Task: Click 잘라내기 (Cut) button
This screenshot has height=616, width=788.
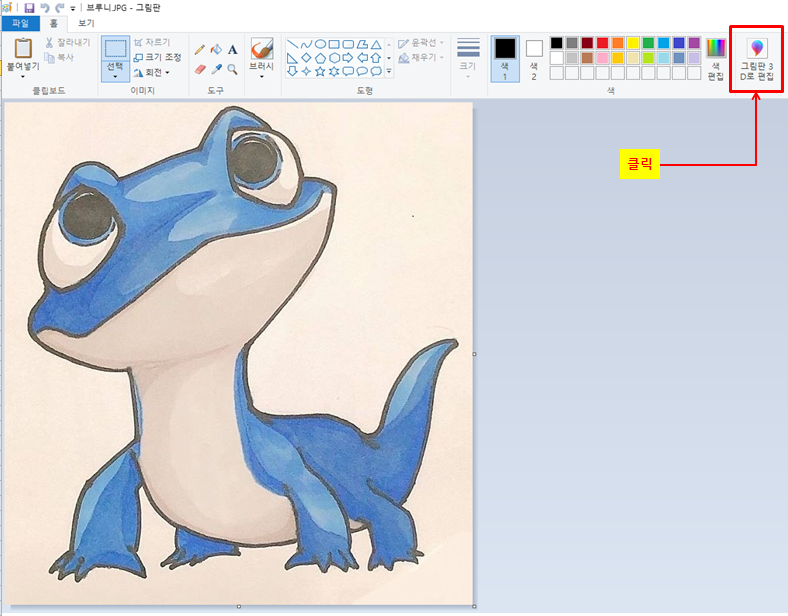Action: click(x=67, y=43)
